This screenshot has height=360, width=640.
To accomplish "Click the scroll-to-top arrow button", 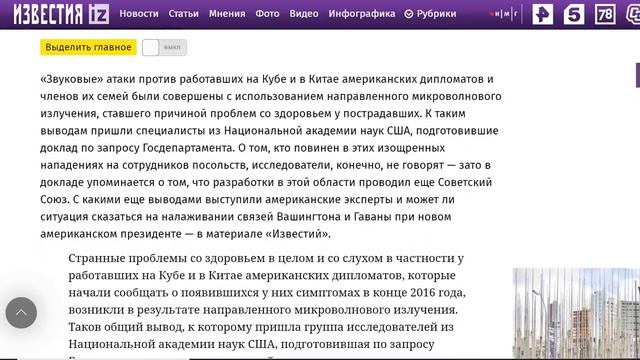I will coord(21,313).
